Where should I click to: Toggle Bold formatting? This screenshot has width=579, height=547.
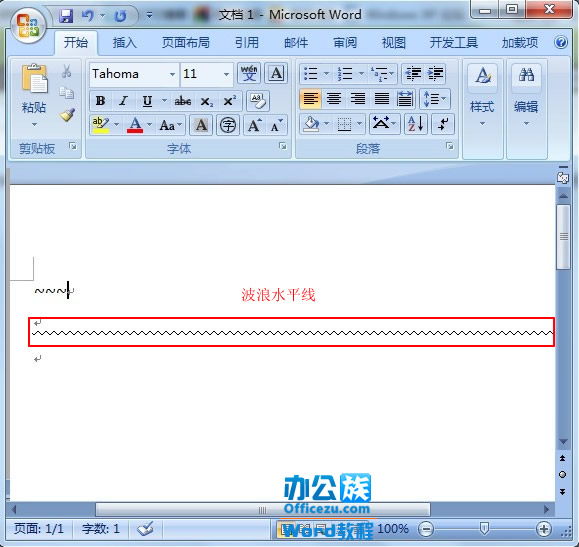click(x=100, y=101)
